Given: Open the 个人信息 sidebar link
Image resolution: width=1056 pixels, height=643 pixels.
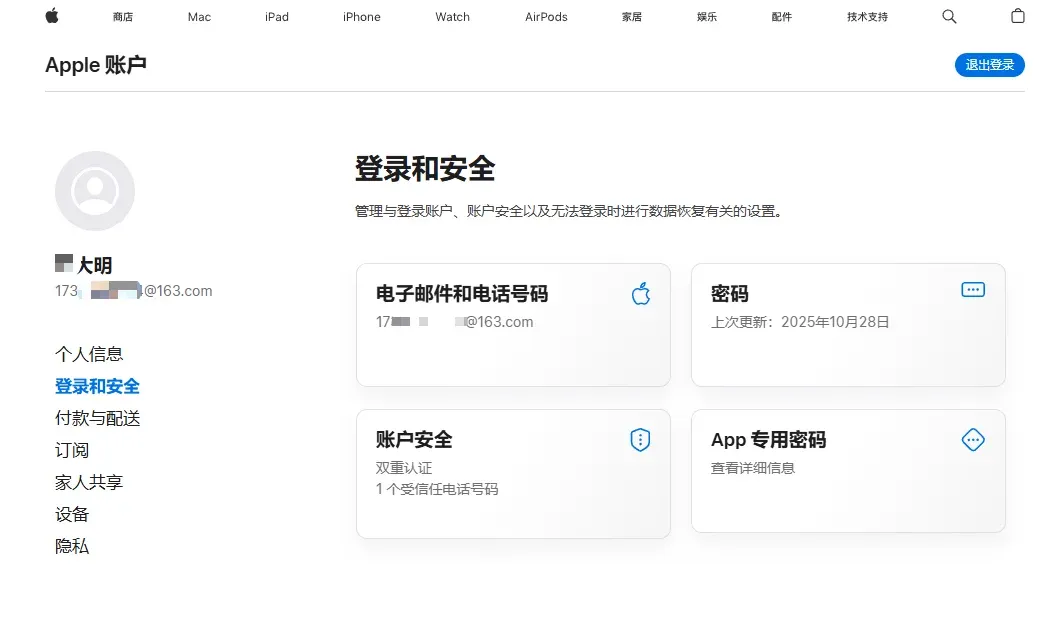Looking at the screenshot, I should click(89, 354).
